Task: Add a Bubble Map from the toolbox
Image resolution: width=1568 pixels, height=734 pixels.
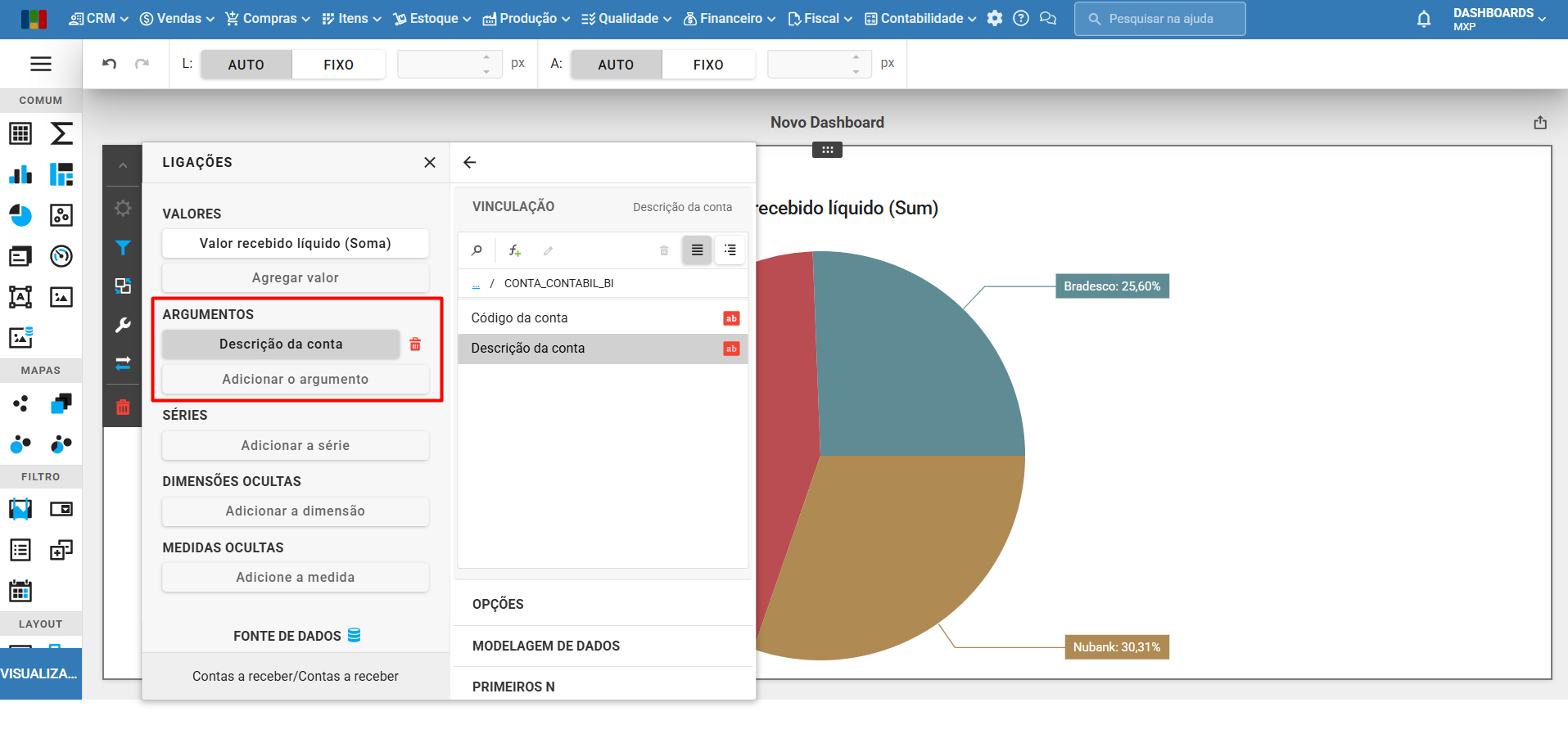Action: (20, 444)
